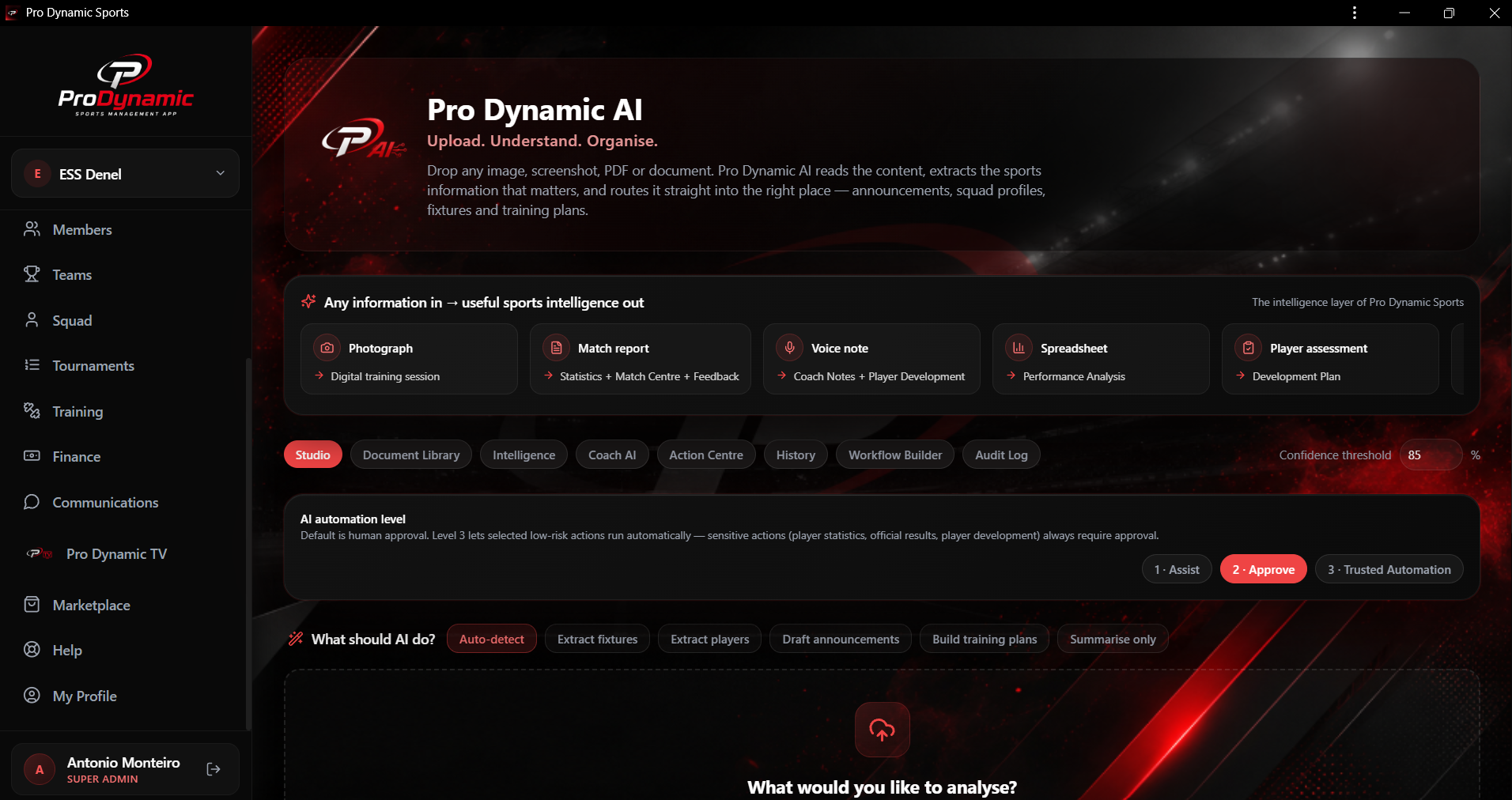
Task: Click the Pro Dynamic AI logo
Action: pos(364,140)
